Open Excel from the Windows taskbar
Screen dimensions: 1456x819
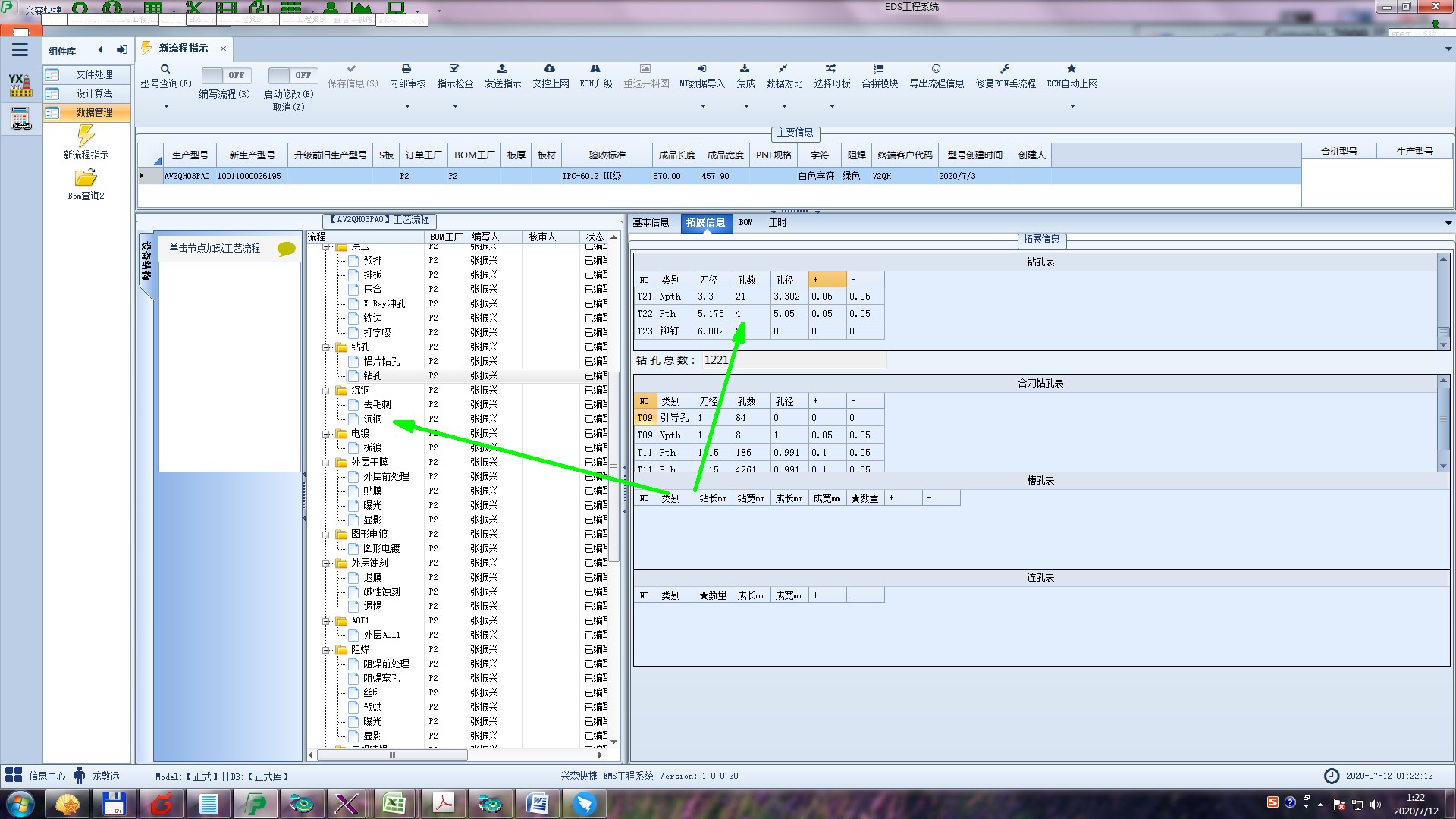tap(394, 803)
